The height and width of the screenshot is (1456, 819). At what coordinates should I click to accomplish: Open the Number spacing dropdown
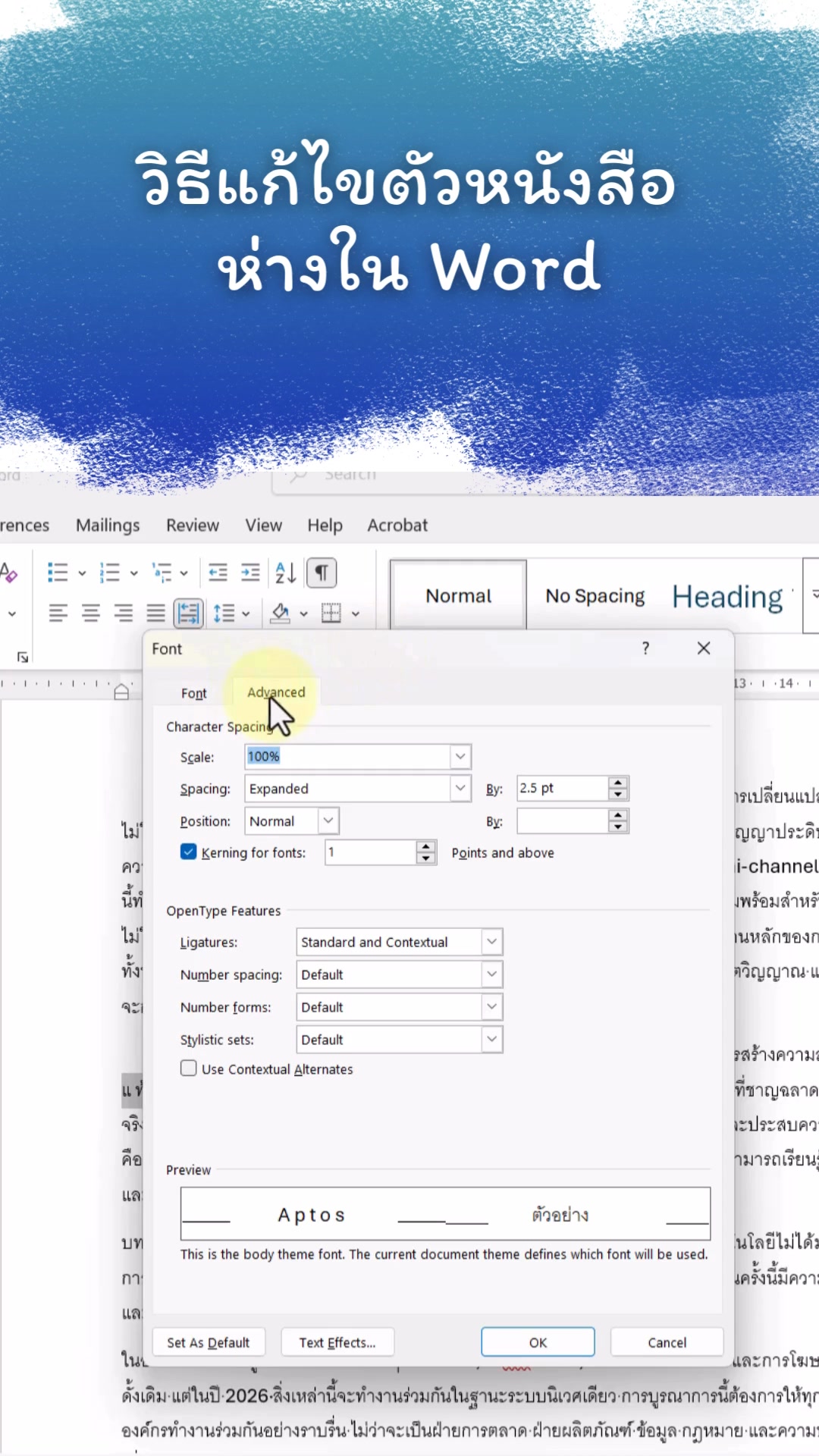pos(491,974)
